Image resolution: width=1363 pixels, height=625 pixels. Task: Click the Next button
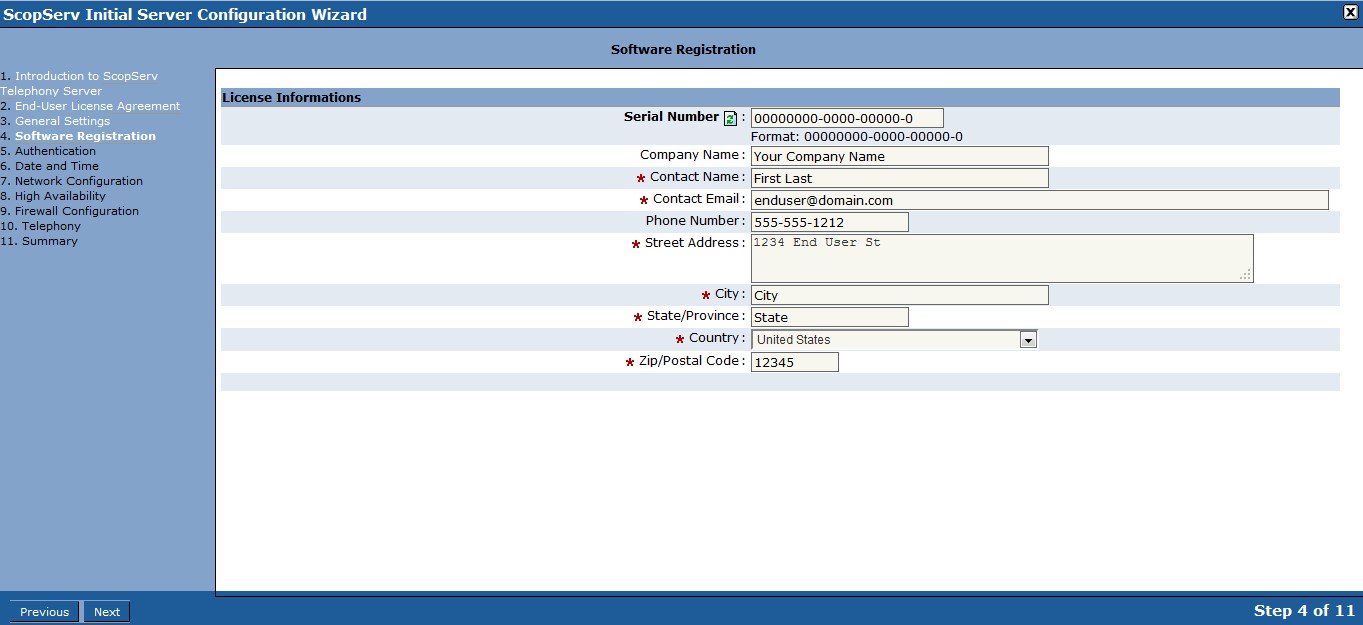[x=107, y=612]
